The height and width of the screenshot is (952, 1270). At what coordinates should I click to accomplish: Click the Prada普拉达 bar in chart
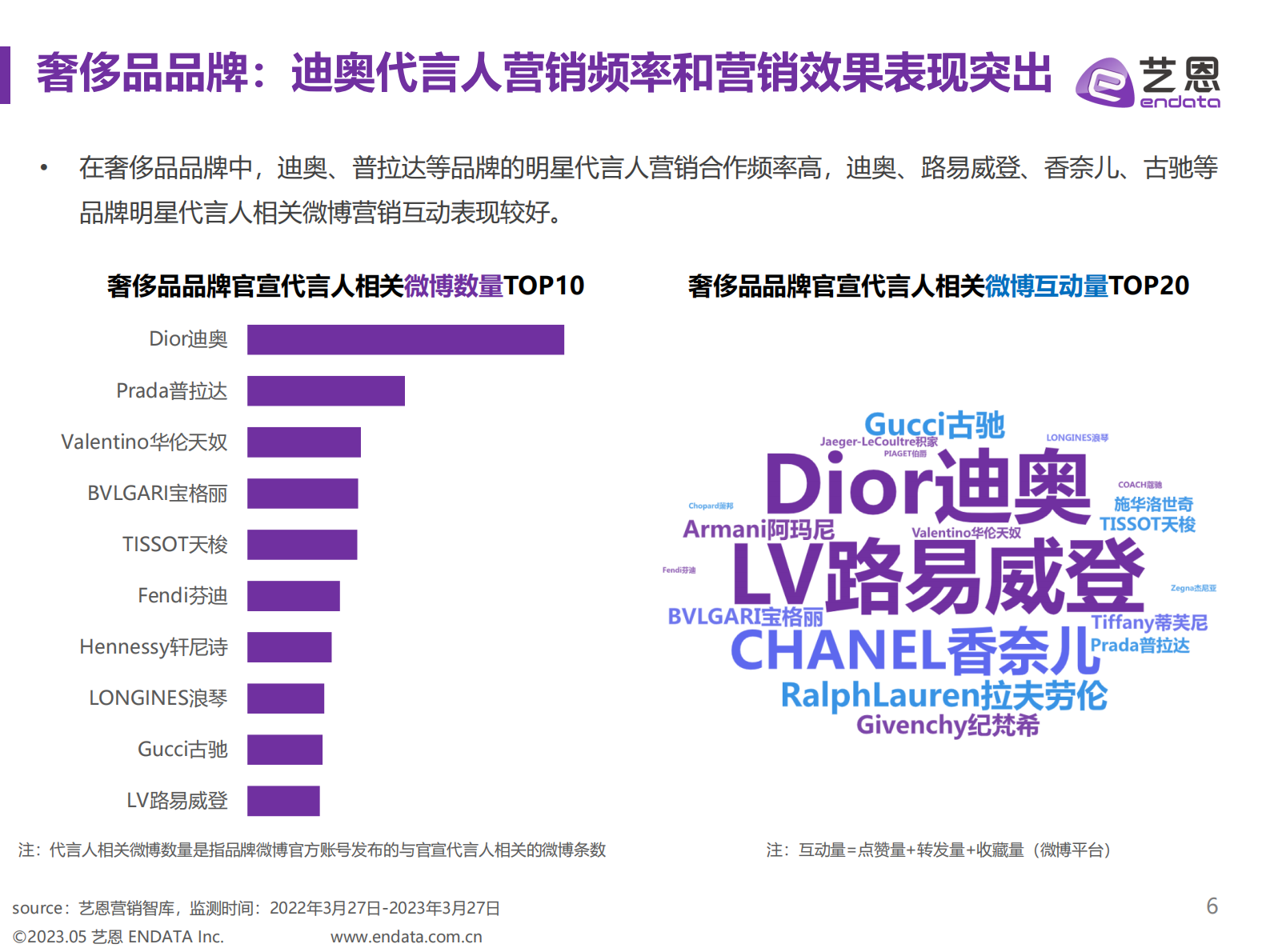326,390
